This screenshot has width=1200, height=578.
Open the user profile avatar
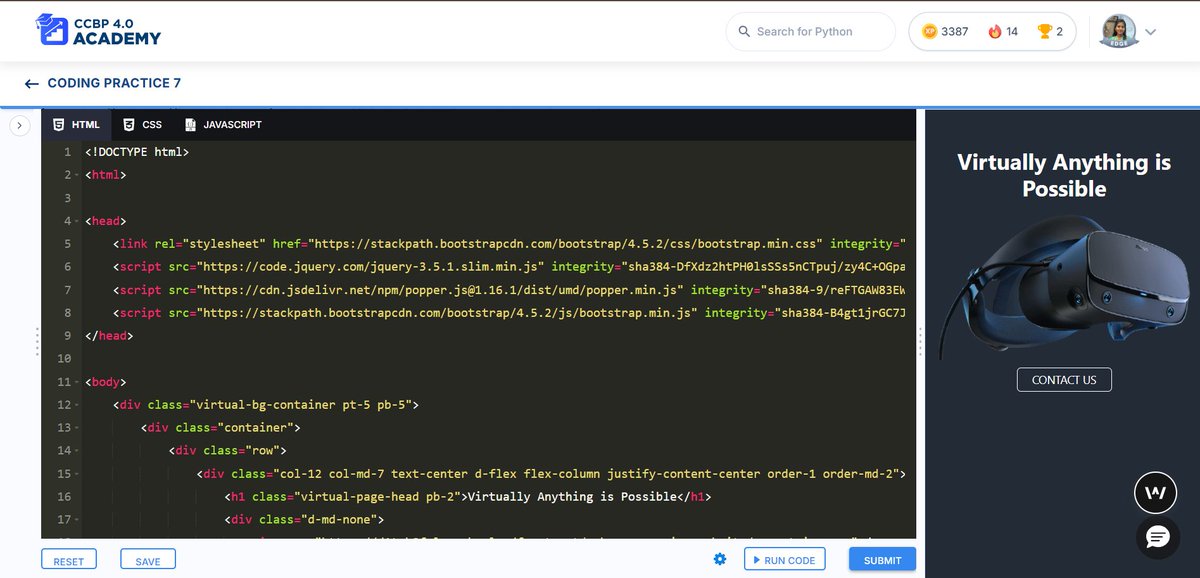pos(1119,31)
